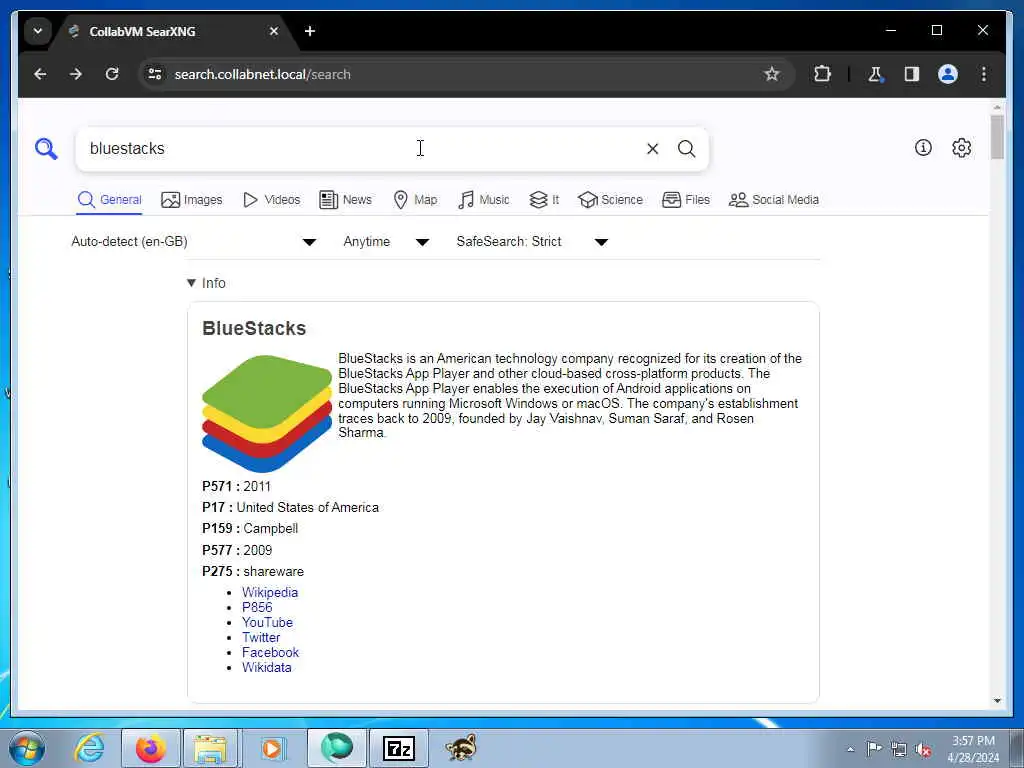The image size is (1024, 768).
Task: Click the scrollbar down arrow
Action: tap(997, 701)
